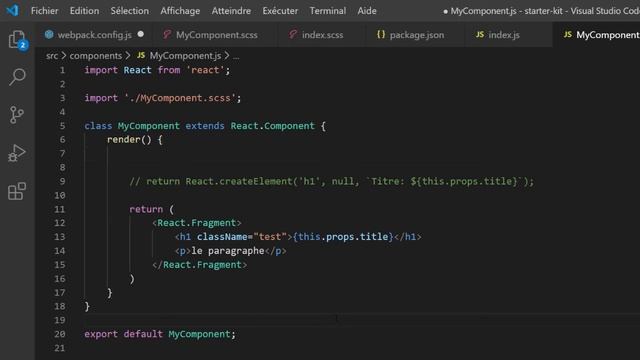Image resolution: width=640 pixels, height=360 pixels.
Task: Click the './MyComponent.scss' import string
Action: (180, 98)
